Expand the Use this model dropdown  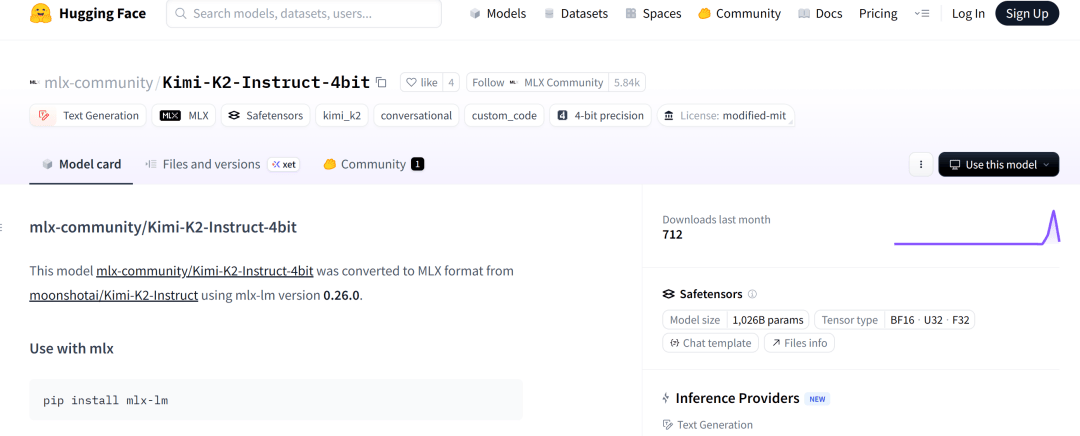pyautogui.click(x=998, y=164)
